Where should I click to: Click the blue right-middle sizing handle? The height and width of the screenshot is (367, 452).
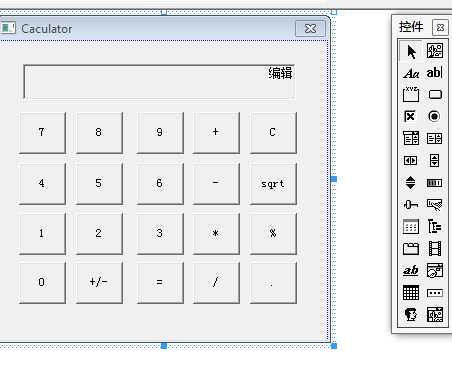tap(334, 179)
